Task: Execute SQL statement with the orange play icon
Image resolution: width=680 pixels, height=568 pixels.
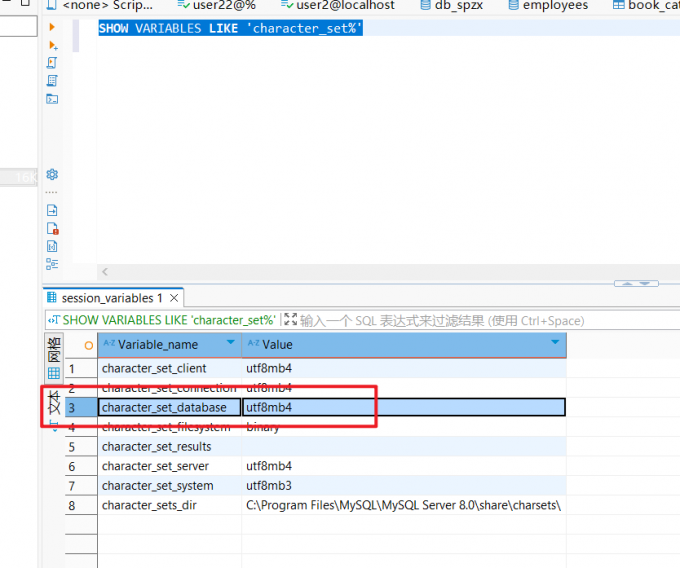Action: coord(52,27)
